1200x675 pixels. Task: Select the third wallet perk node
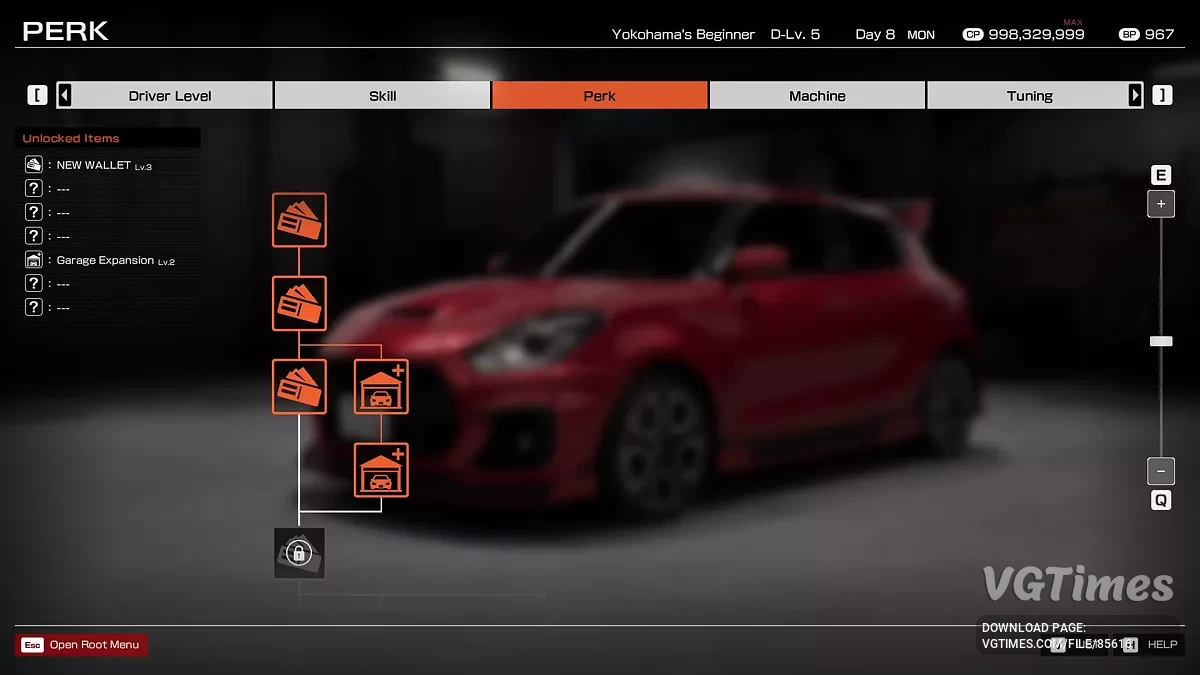(299, 387)
